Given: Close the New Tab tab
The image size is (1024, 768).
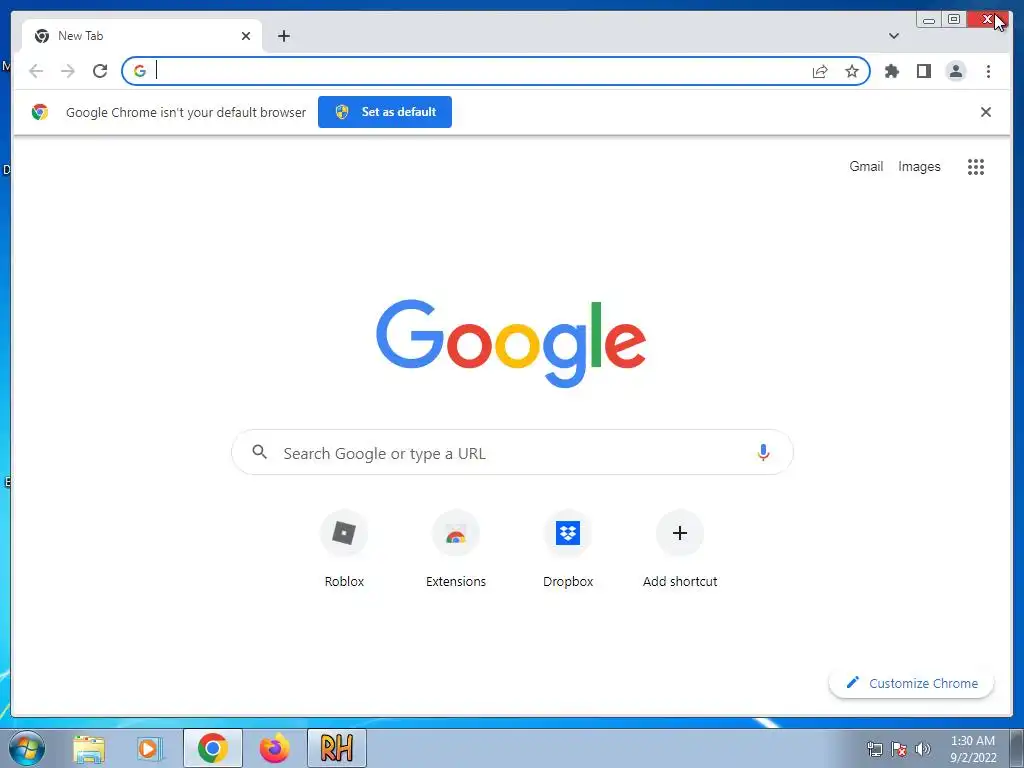Looking at the screenshot, I should 246,36.
